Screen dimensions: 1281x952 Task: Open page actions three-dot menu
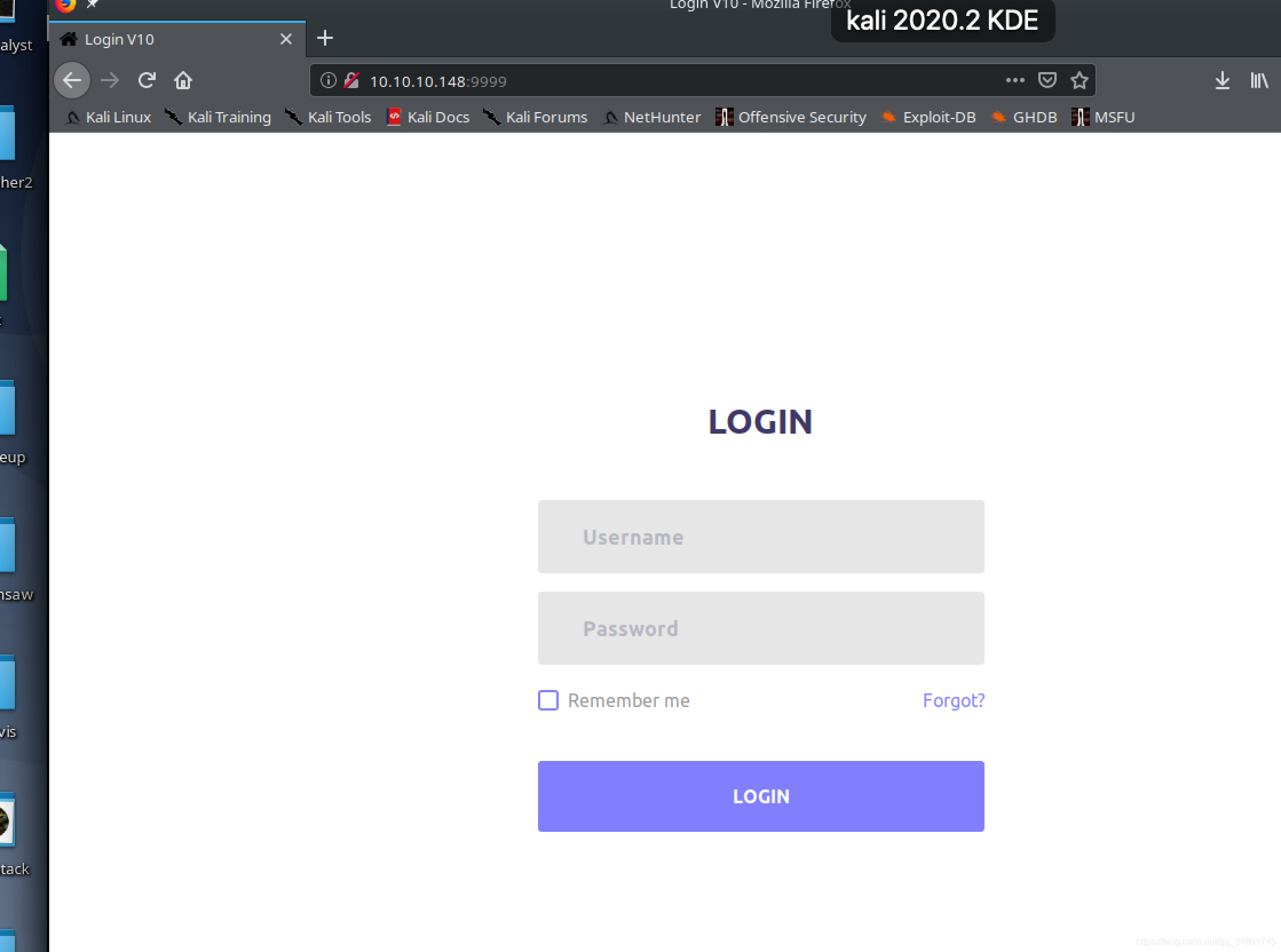1015,80
